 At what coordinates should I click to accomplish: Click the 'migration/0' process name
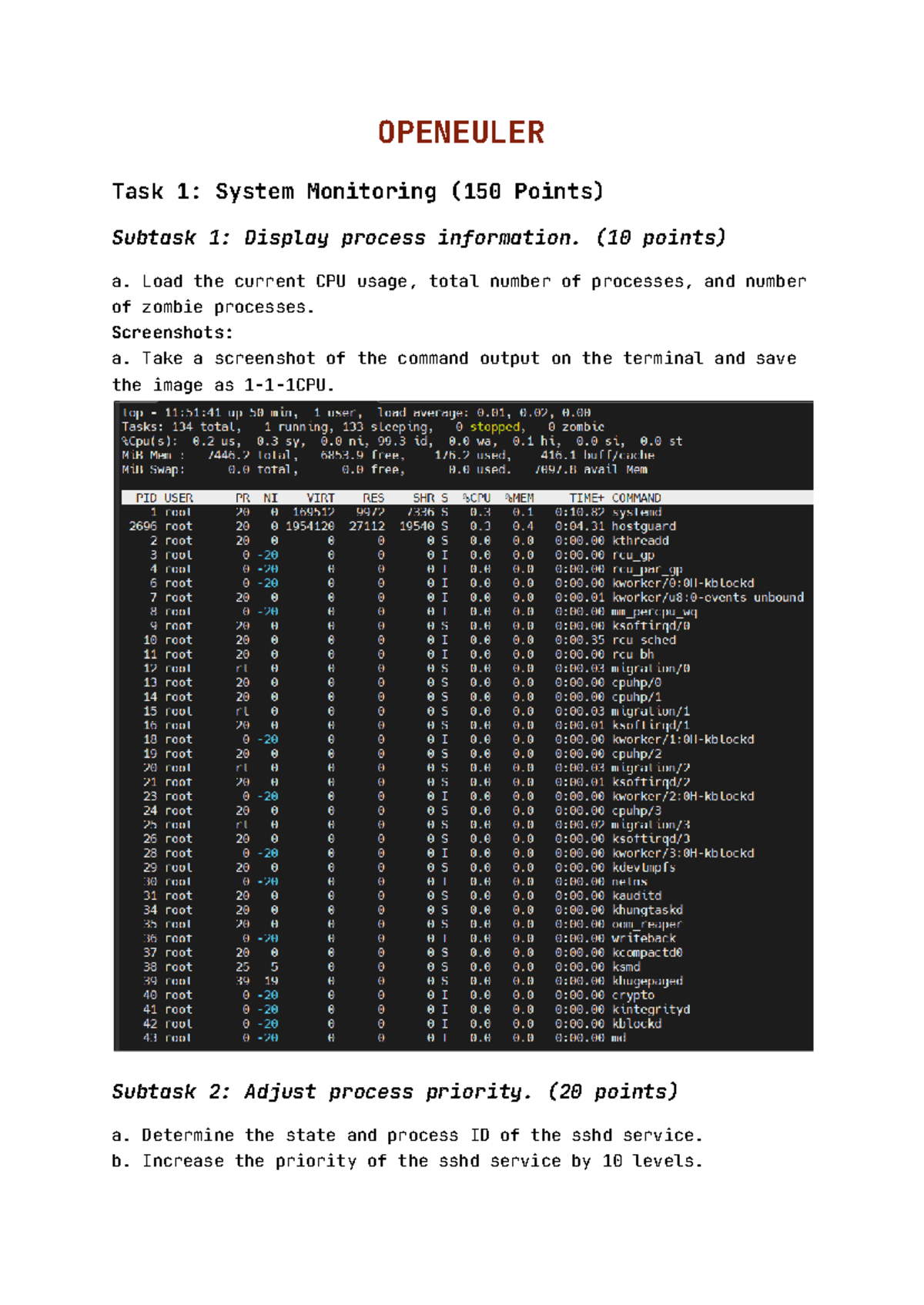(x=651, y=669)
